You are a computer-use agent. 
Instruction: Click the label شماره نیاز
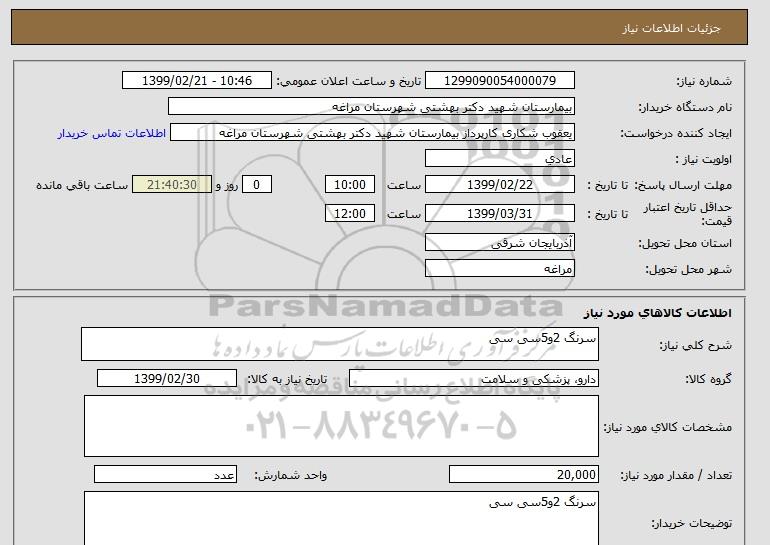704,81
